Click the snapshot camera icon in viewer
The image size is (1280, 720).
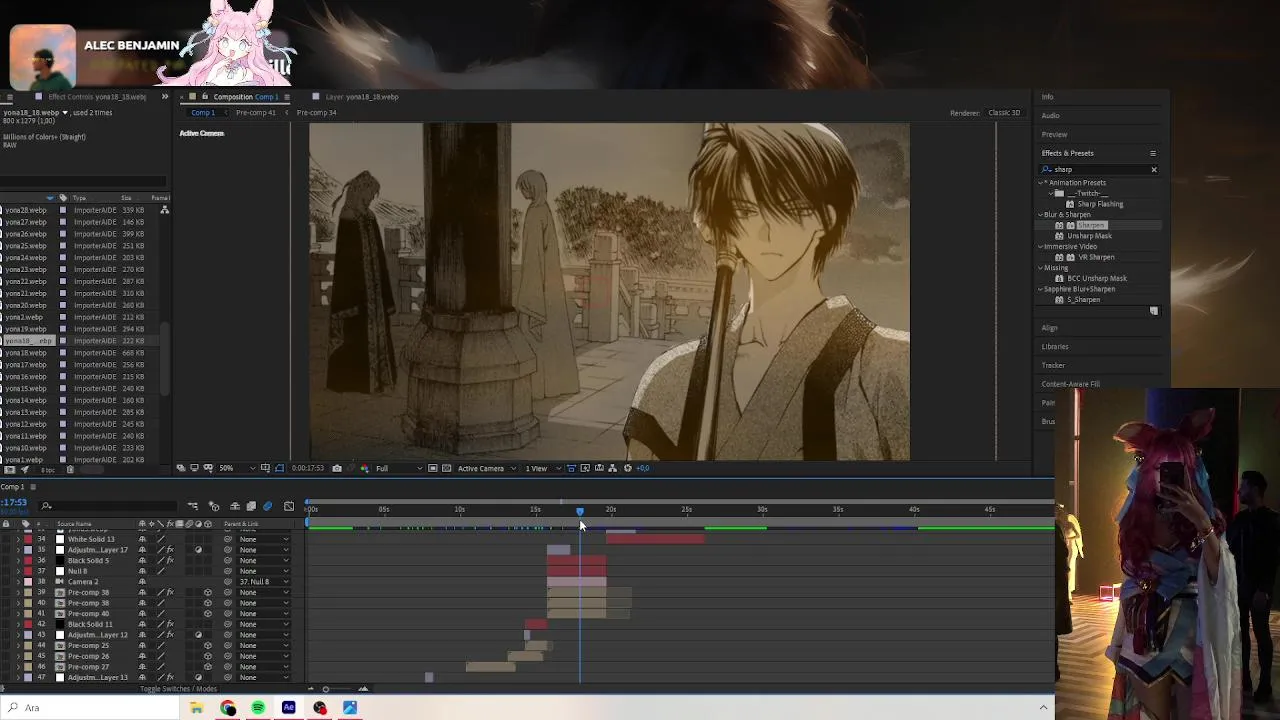(x=336, y=468)
